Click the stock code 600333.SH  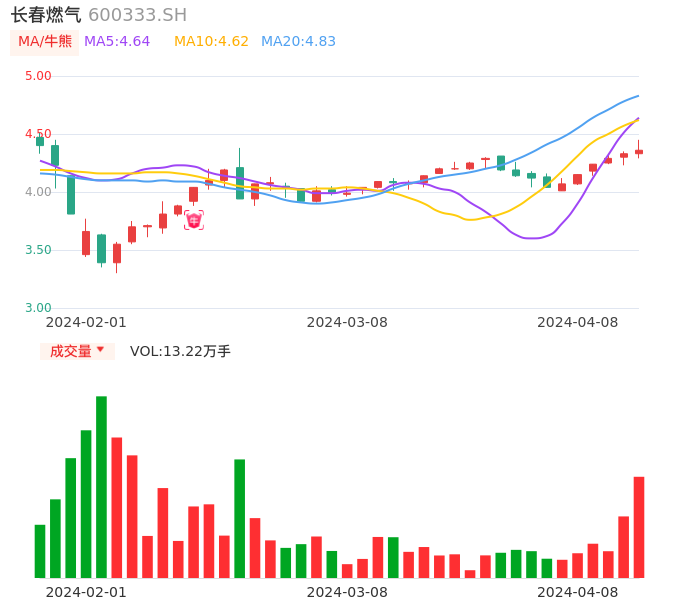137,15
